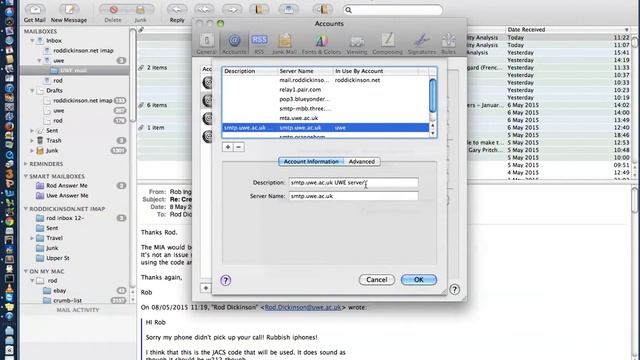Select the Junk mailbox in sidebar

52,151
